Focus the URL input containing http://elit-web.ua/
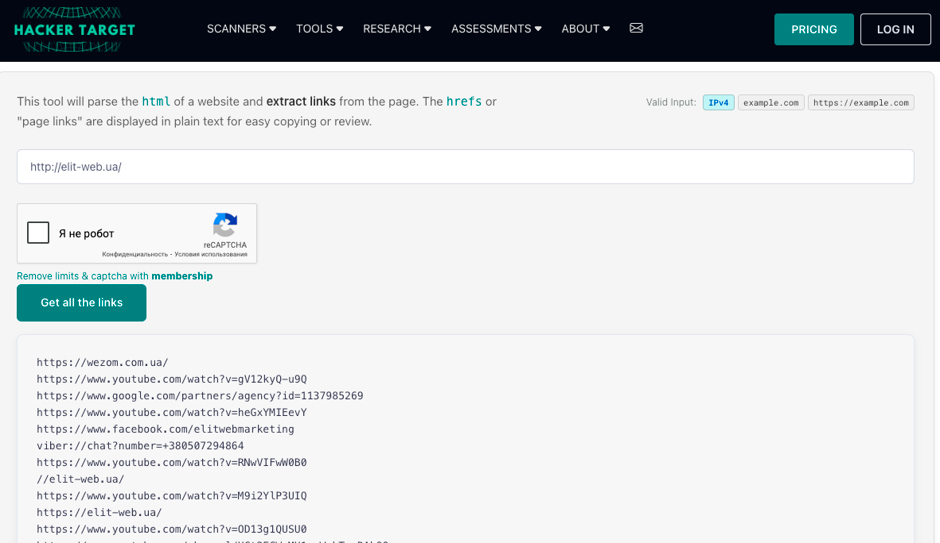Viewport: 940px width, 543px height. pyautogui.click(x=465, y=167)
